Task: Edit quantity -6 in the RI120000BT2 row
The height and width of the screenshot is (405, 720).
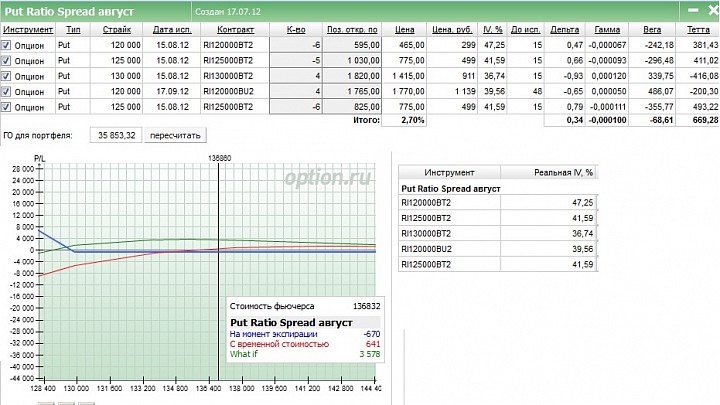Action: click(x=296, y=45)
